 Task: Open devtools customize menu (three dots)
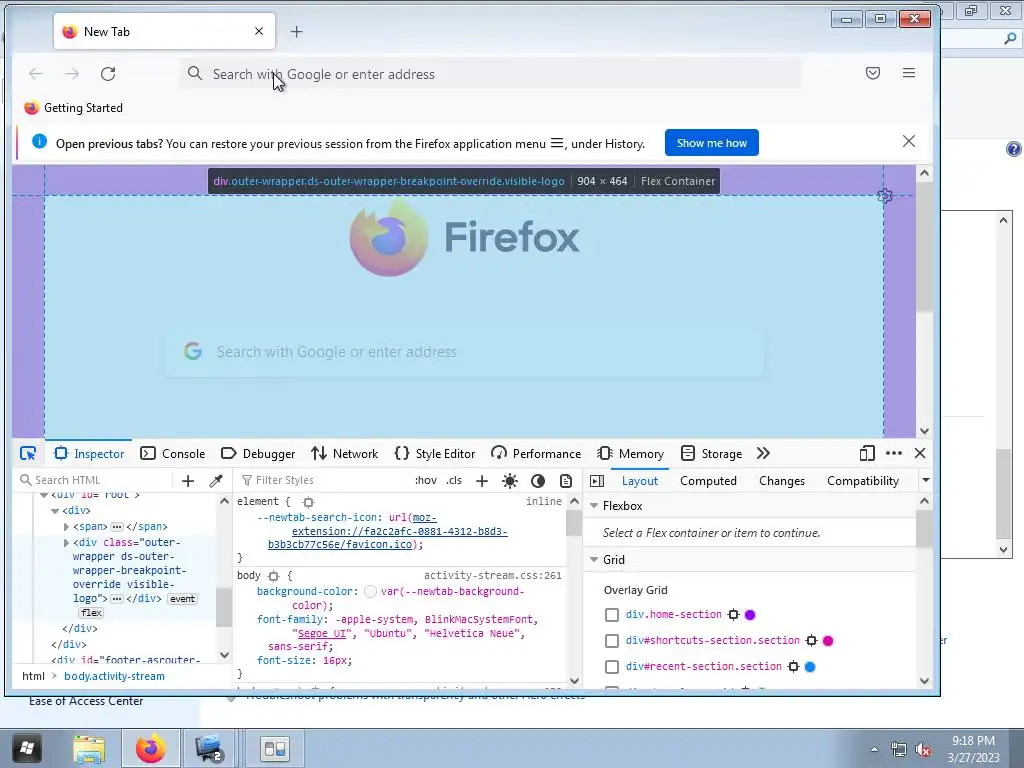click(x=893, y=453)
